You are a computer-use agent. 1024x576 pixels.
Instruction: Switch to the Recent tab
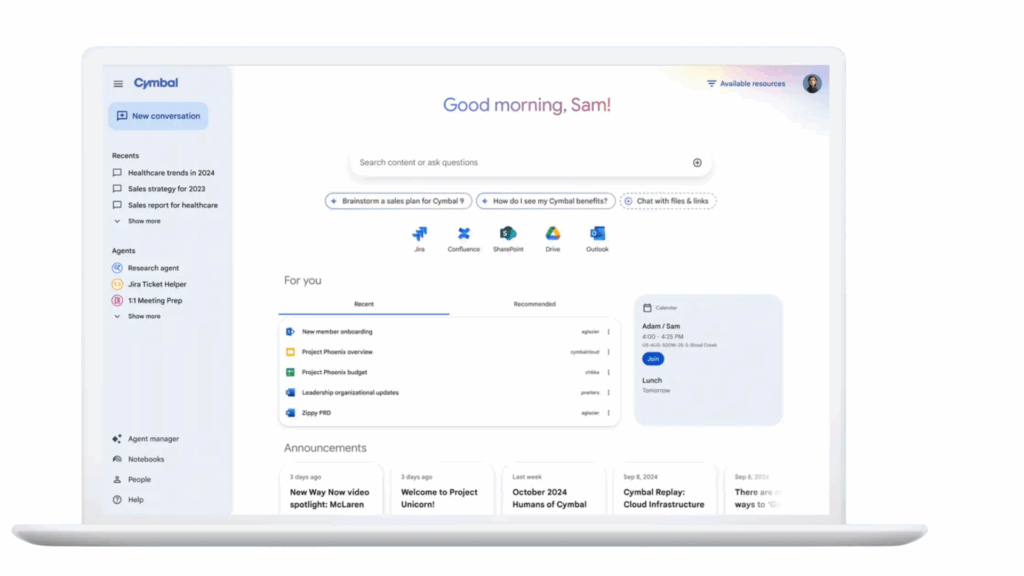(x=364, y=304)
